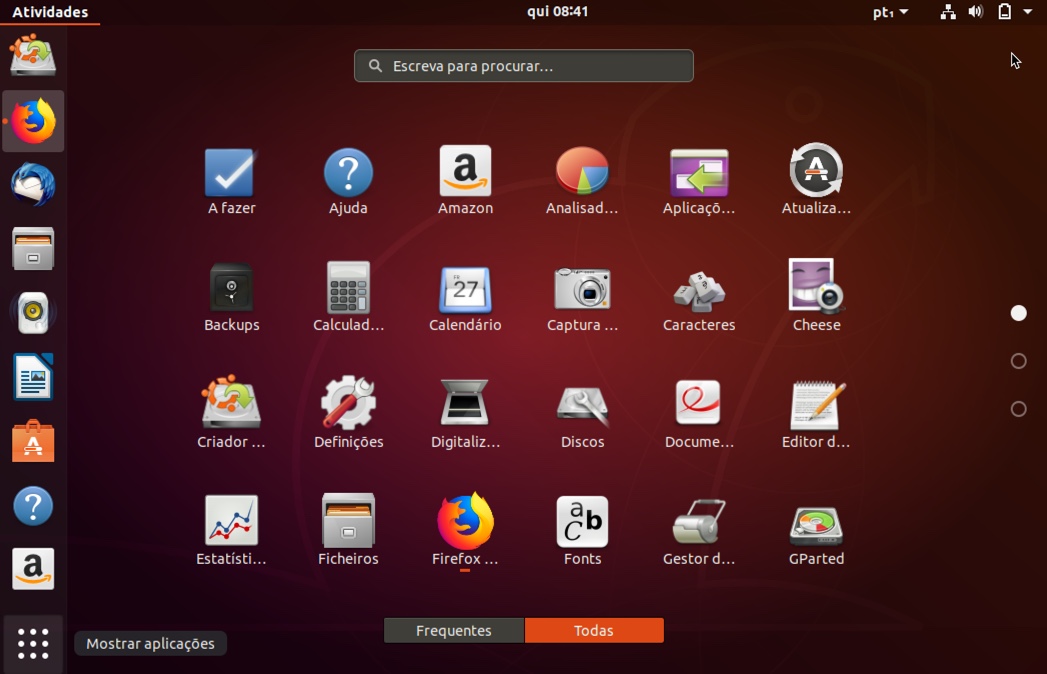Select the first page indicator dot
The width and height of the screenshot is (1047, 674).
1019,313
